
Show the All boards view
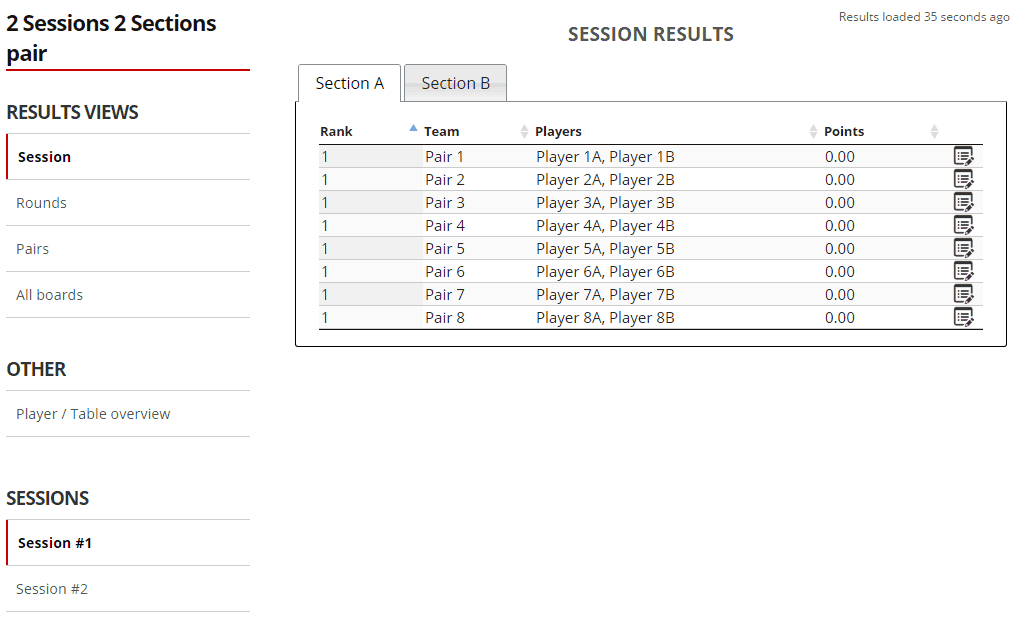(50, 295)
